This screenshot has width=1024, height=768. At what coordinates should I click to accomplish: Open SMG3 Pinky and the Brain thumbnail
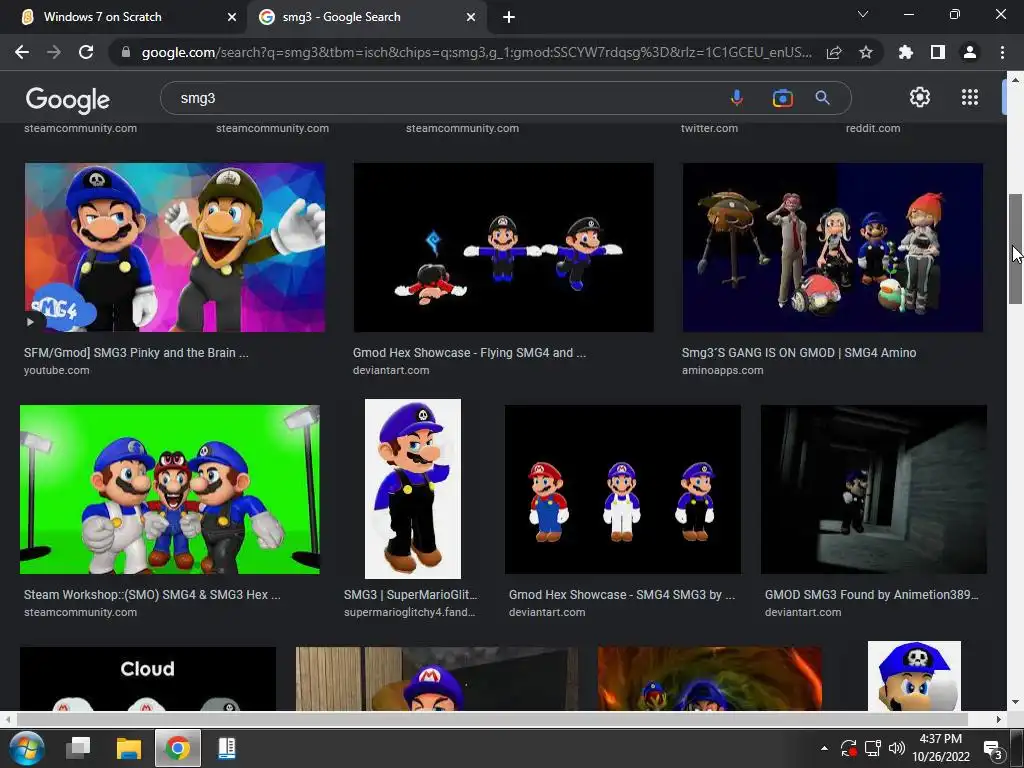click(174, 248)
